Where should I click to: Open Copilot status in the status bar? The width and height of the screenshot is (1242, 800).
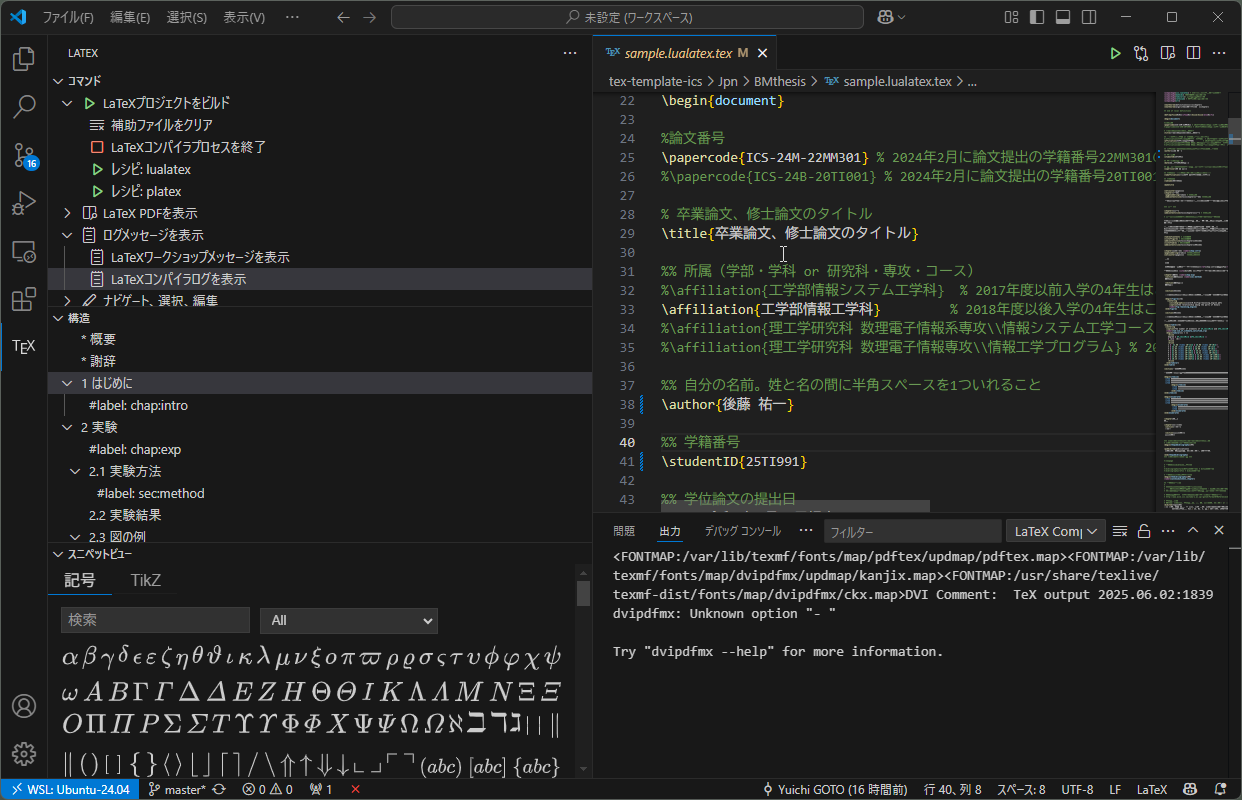(1191, 790)
